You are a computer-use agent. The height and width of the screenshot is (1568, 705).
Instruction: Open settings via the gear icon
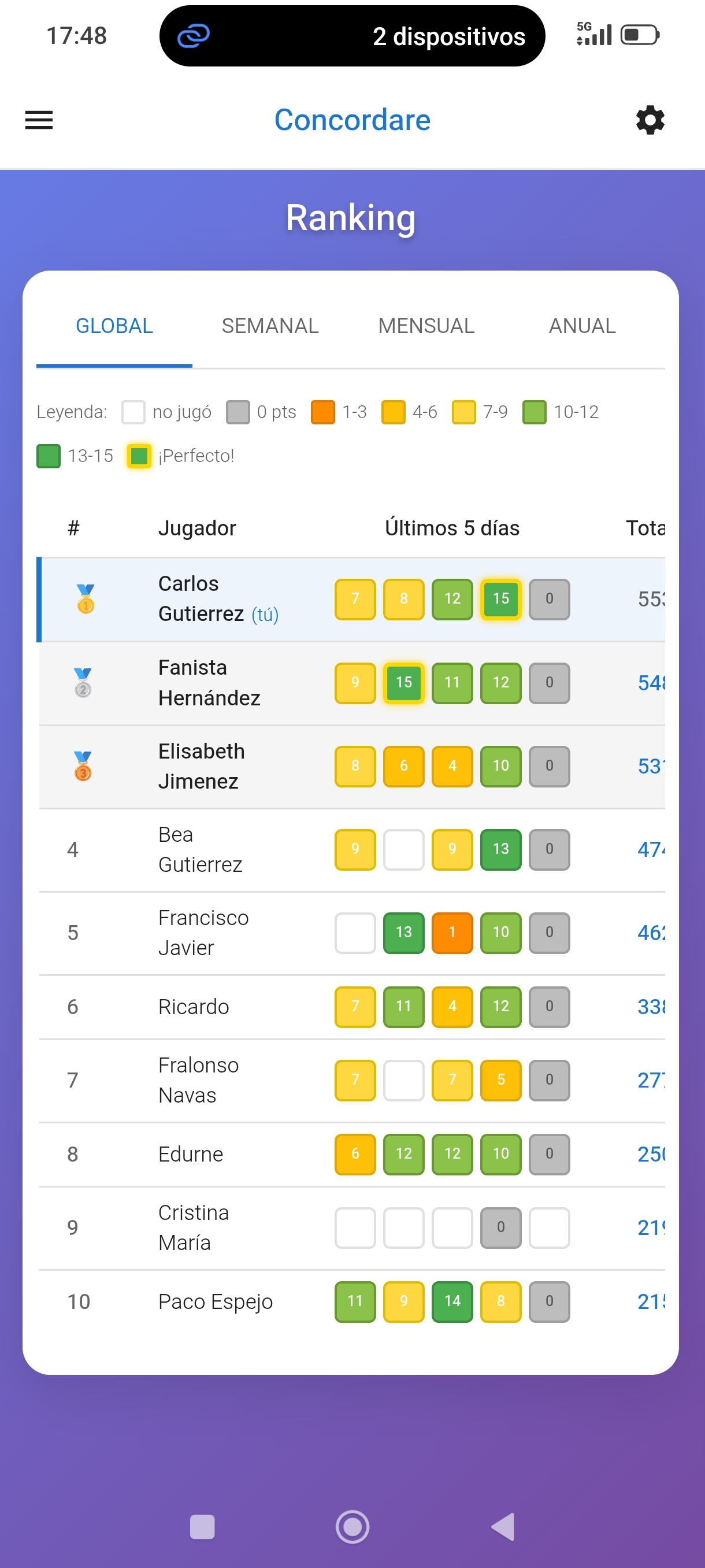tap(650, 120)
